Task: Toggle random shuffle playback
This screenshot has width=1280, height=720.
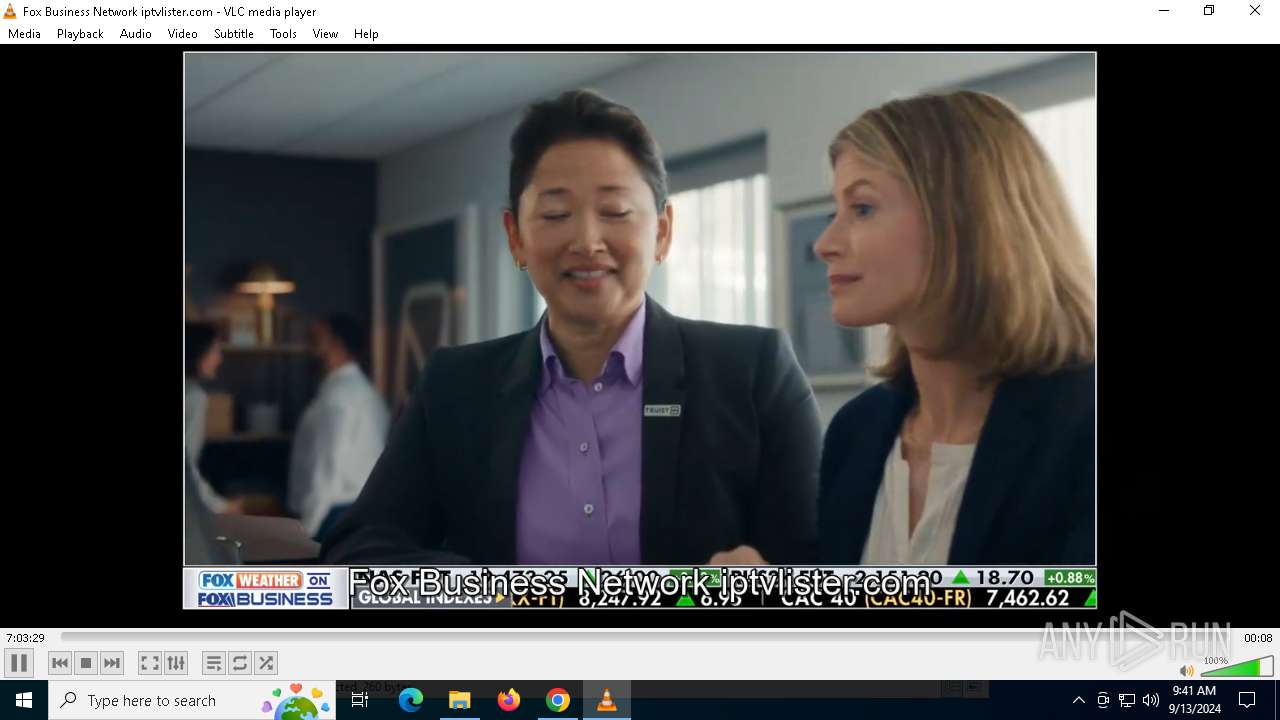Action: (x=265, y=663)
